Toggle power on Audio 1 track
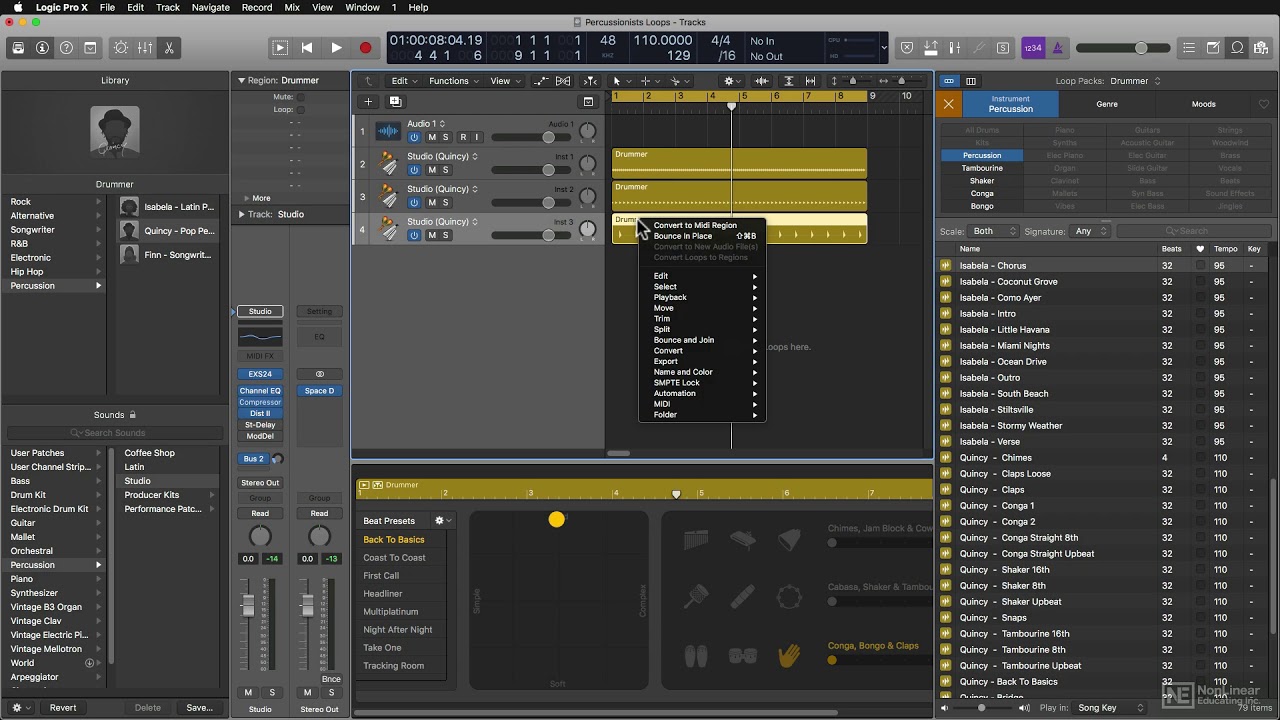 [x=414, y=137]
